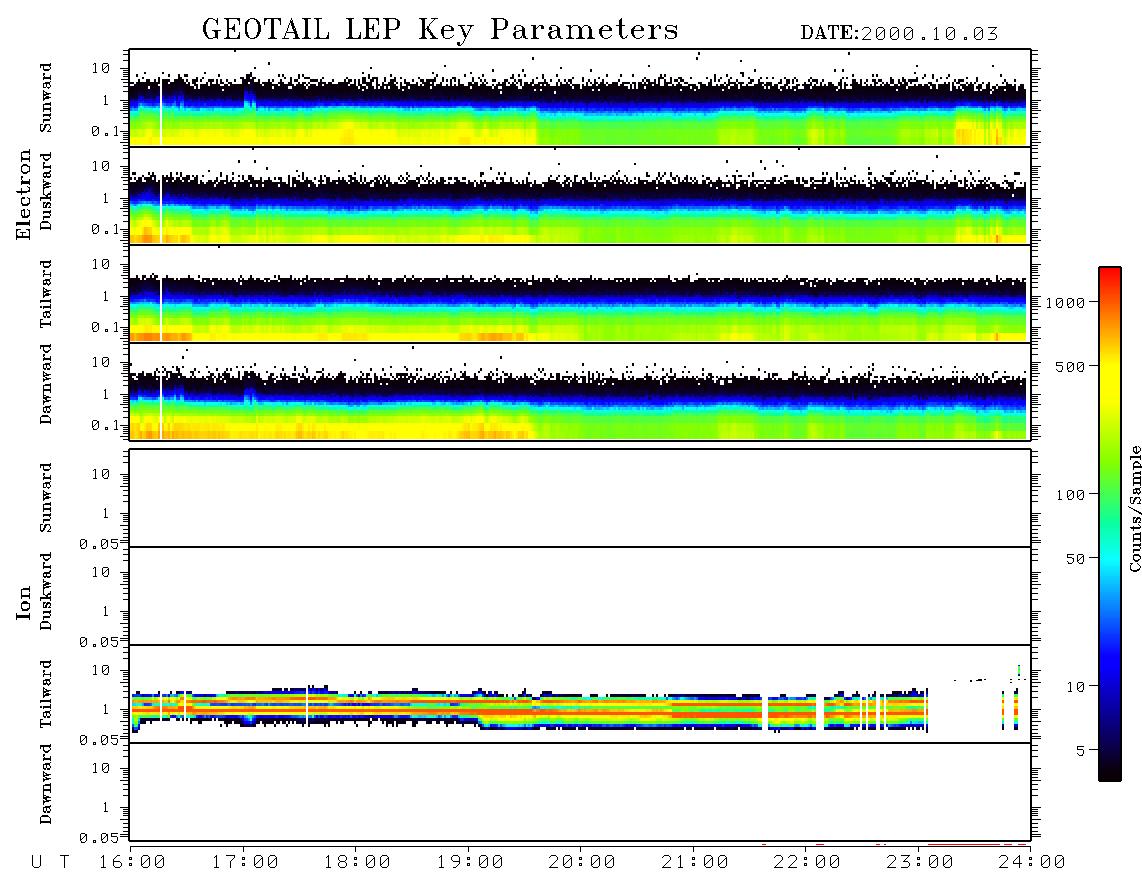Click the black bottom of the colorbar
This screenshot has height=880, width=1142.
click(1109, 772)
